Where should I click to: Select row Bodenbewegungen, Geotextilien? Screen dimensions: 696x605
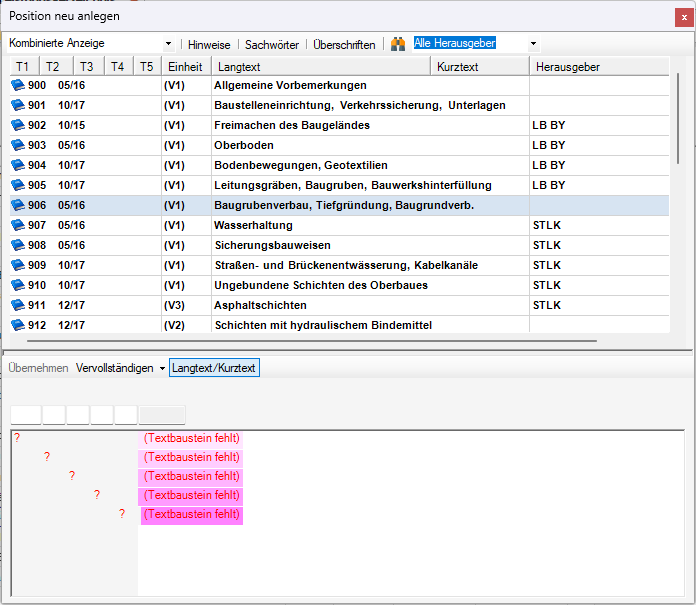pos(339,165)
